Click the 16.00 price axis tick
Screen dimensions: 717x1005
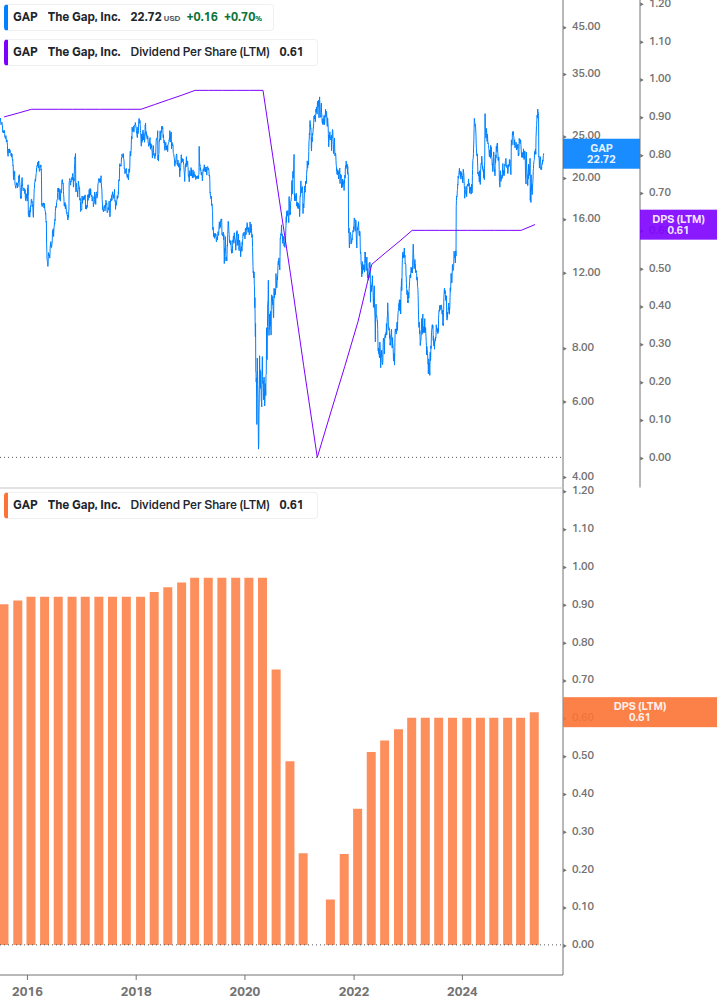tap(586, 219)
